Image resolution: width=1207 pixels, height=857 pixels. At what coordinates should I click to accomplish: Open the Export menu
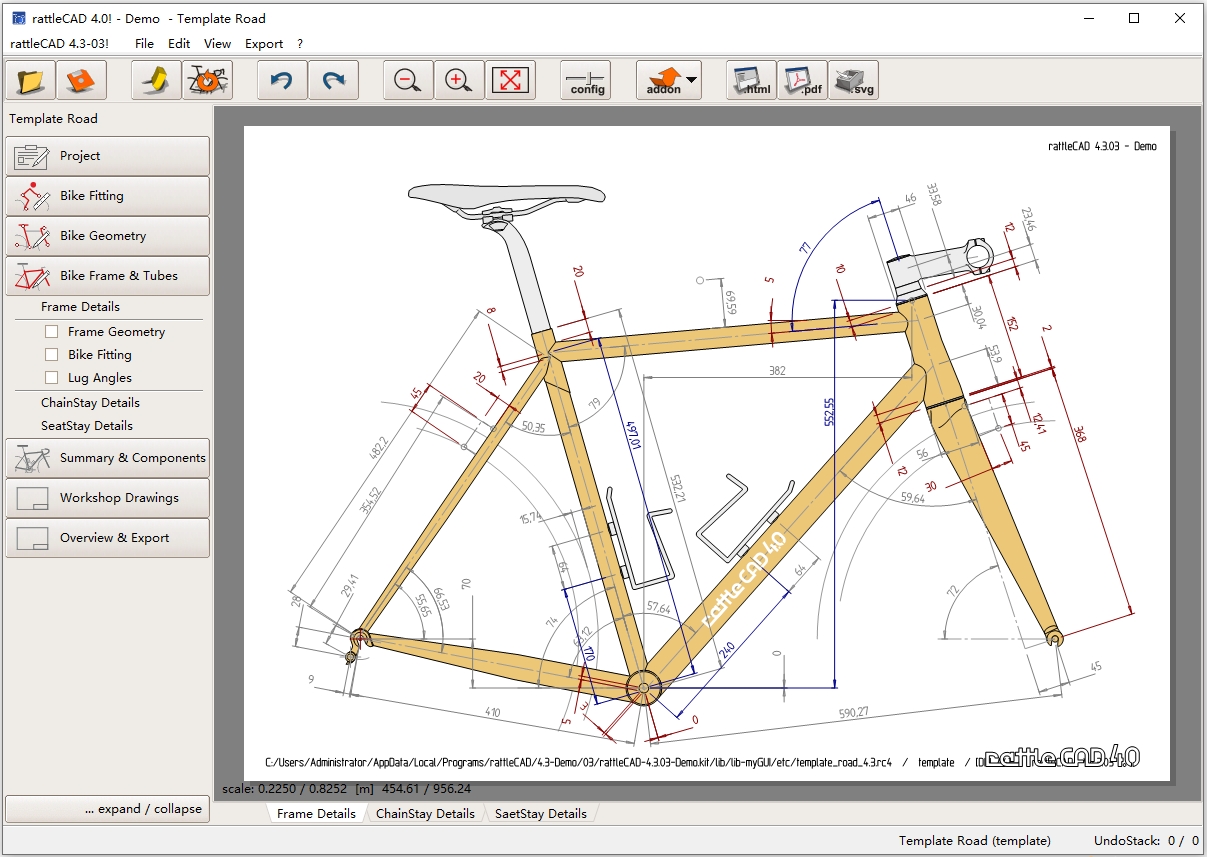coord(264,44)
